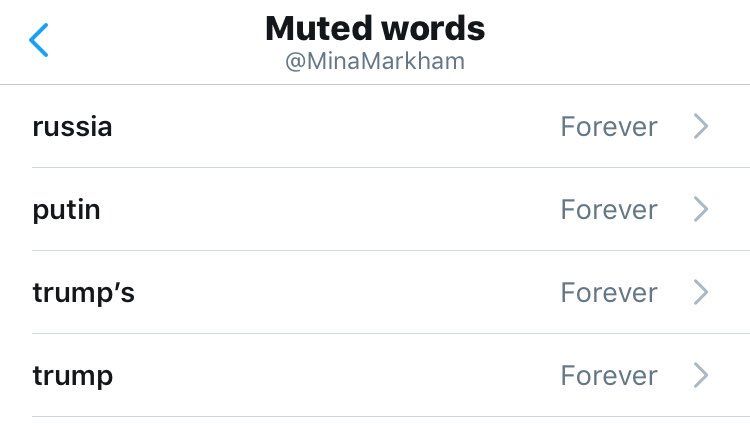This screenshot has width=750, height=424.
Task: Click the chevron in the russia row
Action: click(701, 127)
